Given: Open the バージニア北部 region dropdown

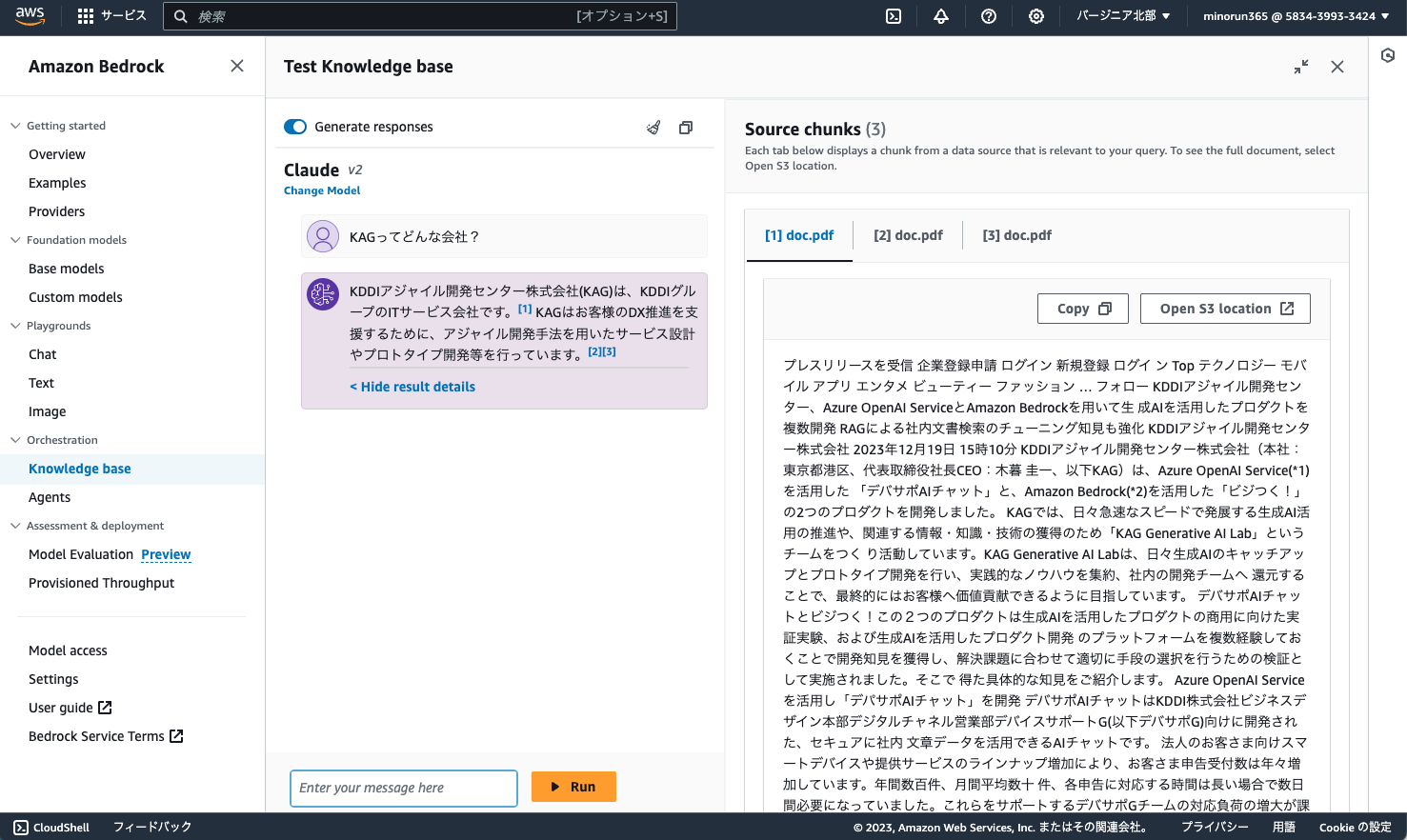Looking at the screenshot, I should (x=1124, y=15).
